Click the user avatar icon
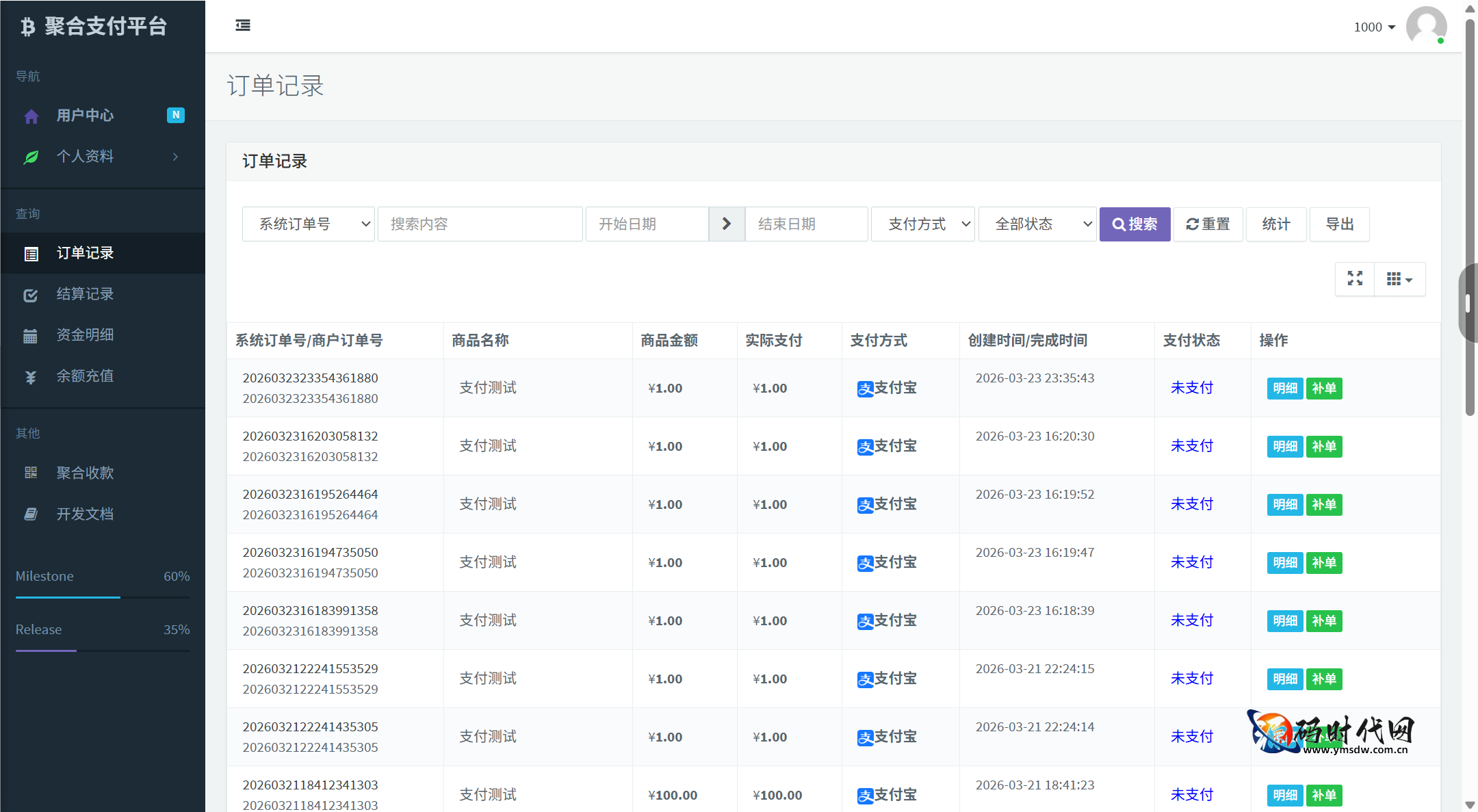This screenshot has width=1478, height=812. point(1426,26)
